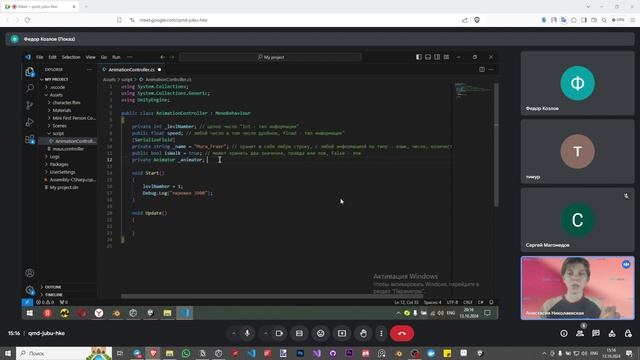
Task: Toggle the Meet microphone button
Action: 247,333
